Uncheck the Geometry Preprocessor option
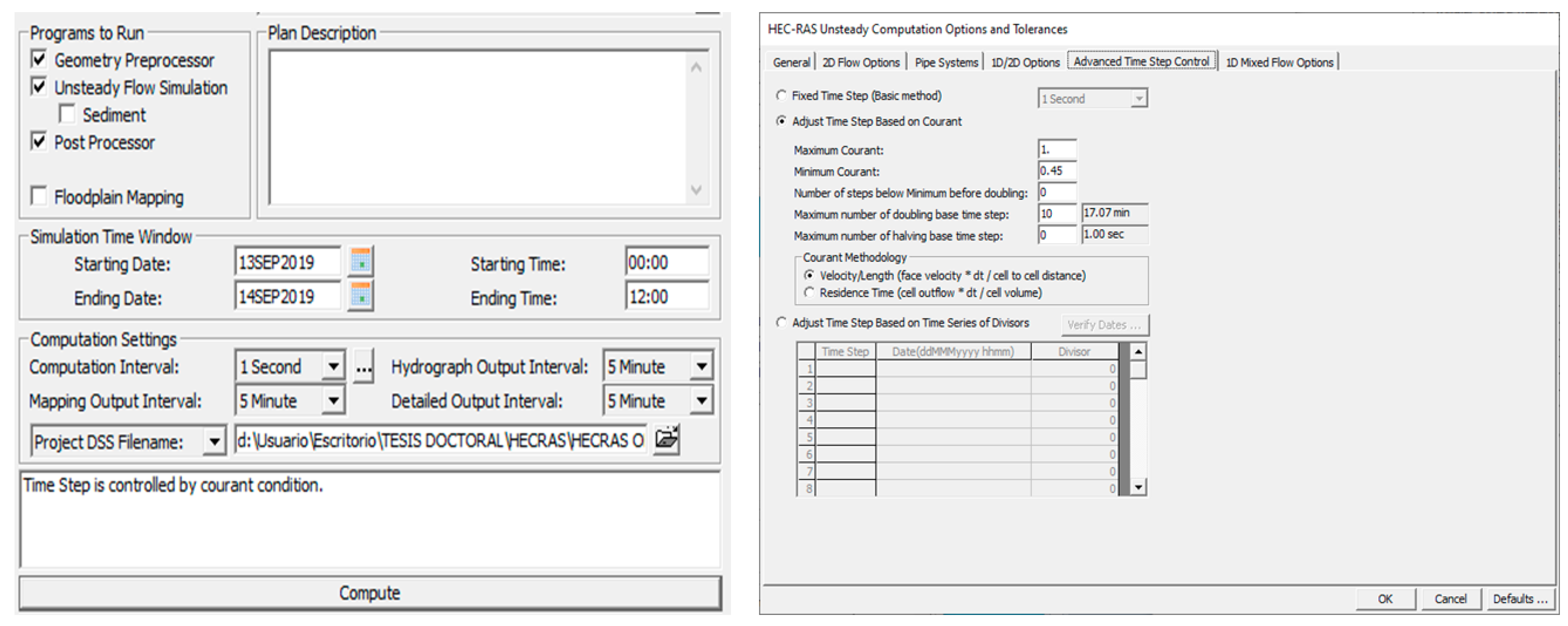1568x626 pixels. pos(39,59)
